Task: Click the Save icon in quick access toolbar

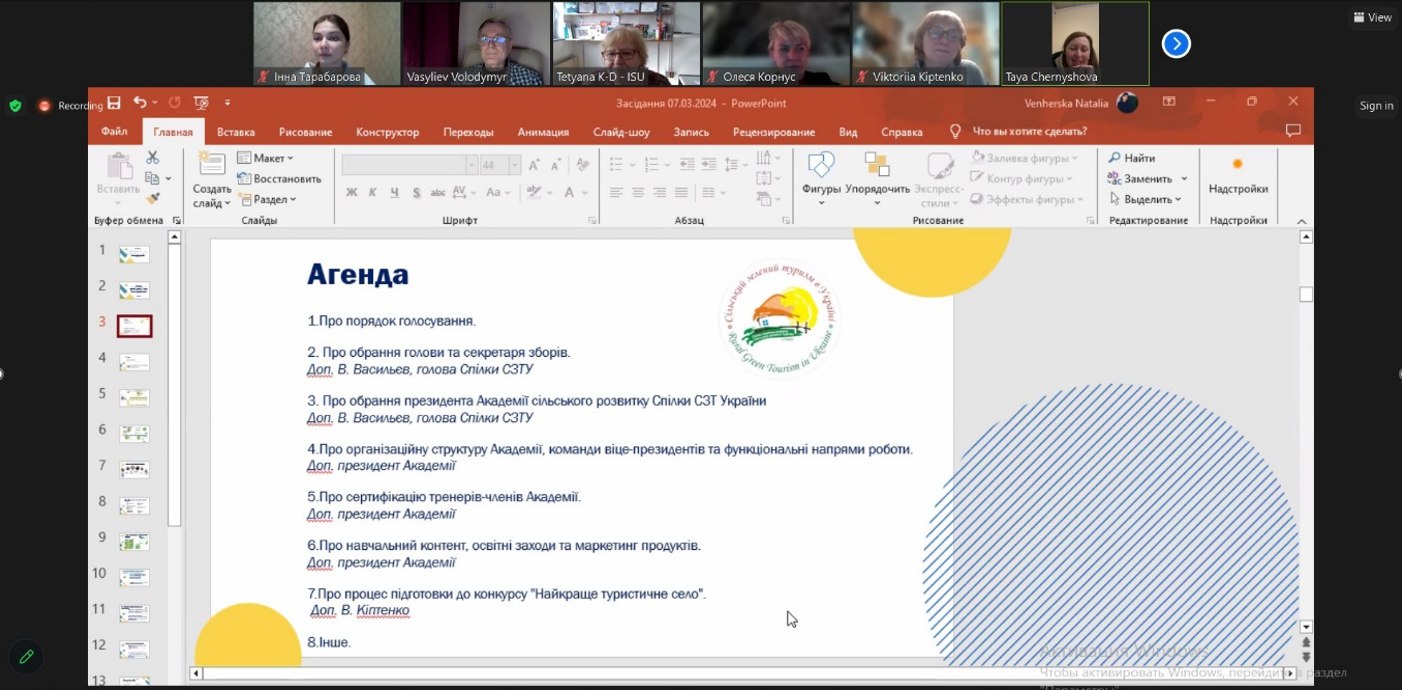Action: tap(114, 103)
